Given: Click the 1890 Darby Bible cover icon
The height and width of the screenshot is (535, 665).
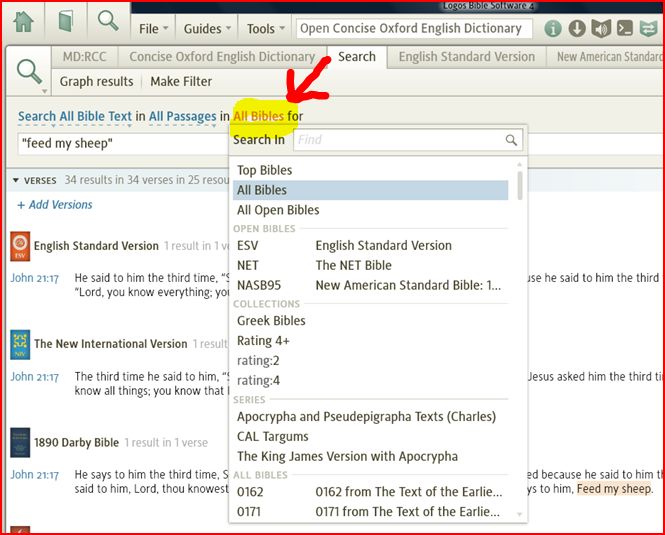Looking at the screenshot, I should (x=20, y=443).
